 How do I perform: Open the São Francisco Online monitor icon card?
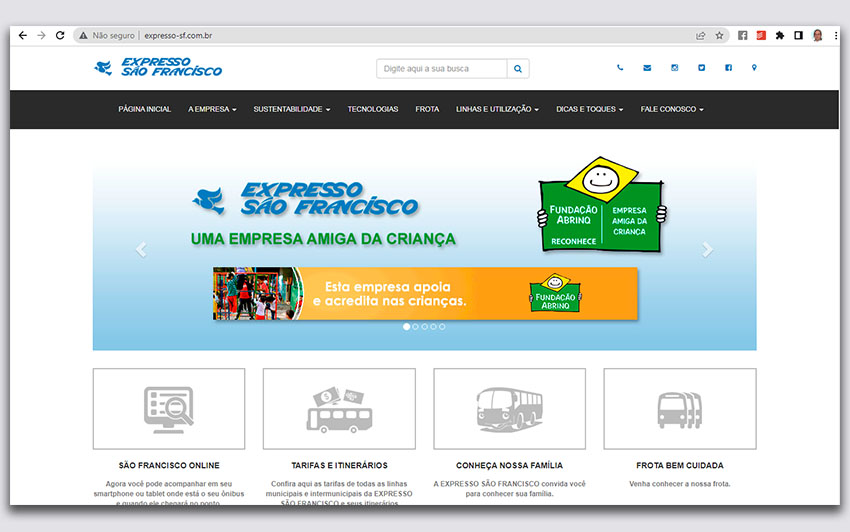point(169,409)
